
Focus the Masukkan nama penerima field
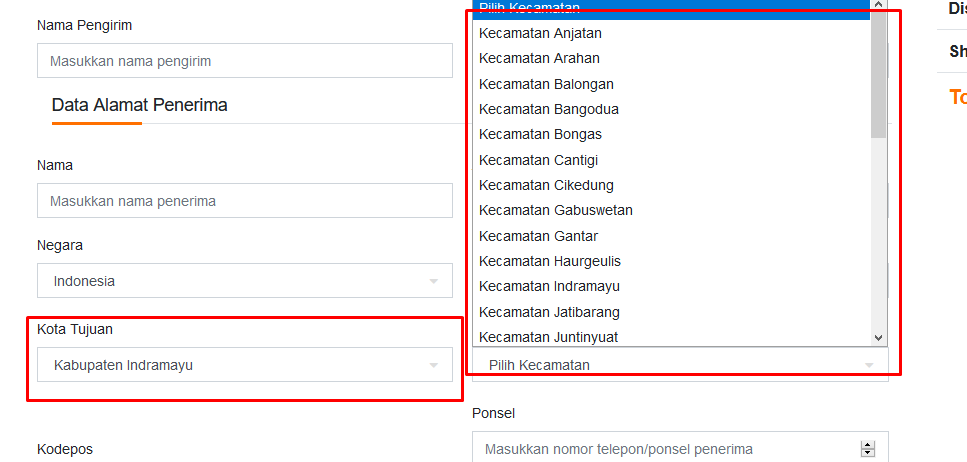[x=244, y=201]
